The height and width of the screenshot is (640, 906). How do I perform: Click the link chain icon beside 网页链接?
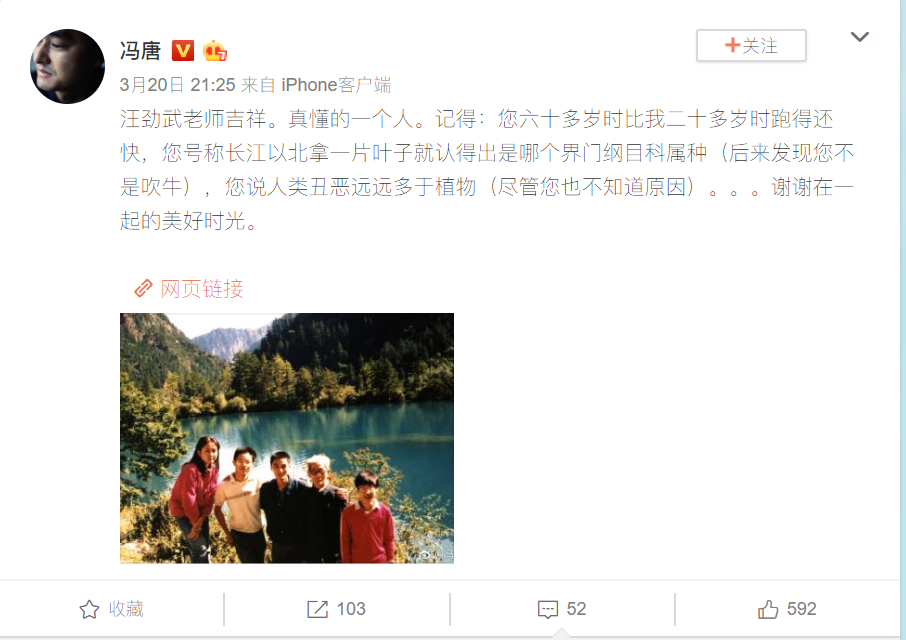coord(143,288)
